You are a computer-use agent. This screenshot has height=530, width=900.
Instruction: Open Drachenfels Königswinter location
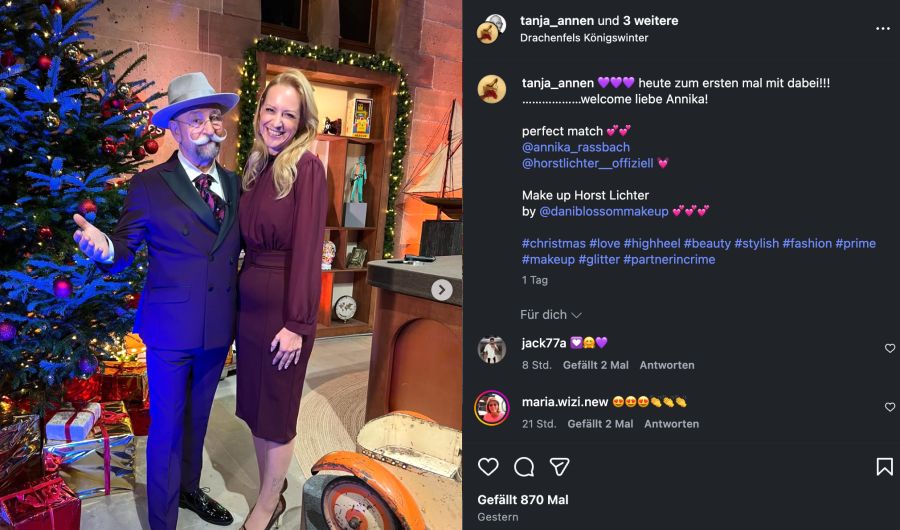pyautogui.click(x=584, y=38)
